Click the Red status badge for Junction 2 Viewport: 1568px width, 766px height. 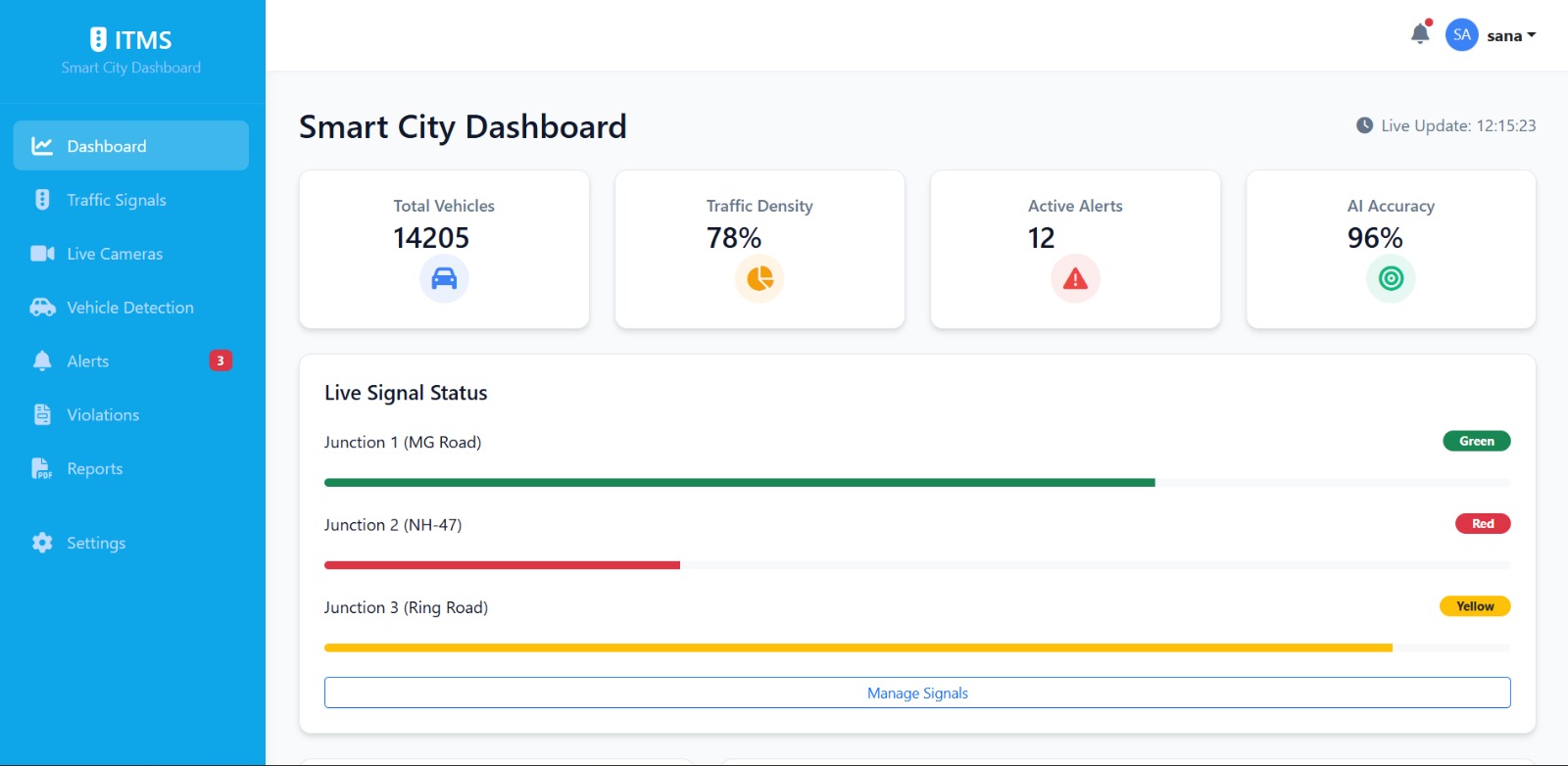pyautogui.click(x=1483, y=523)
